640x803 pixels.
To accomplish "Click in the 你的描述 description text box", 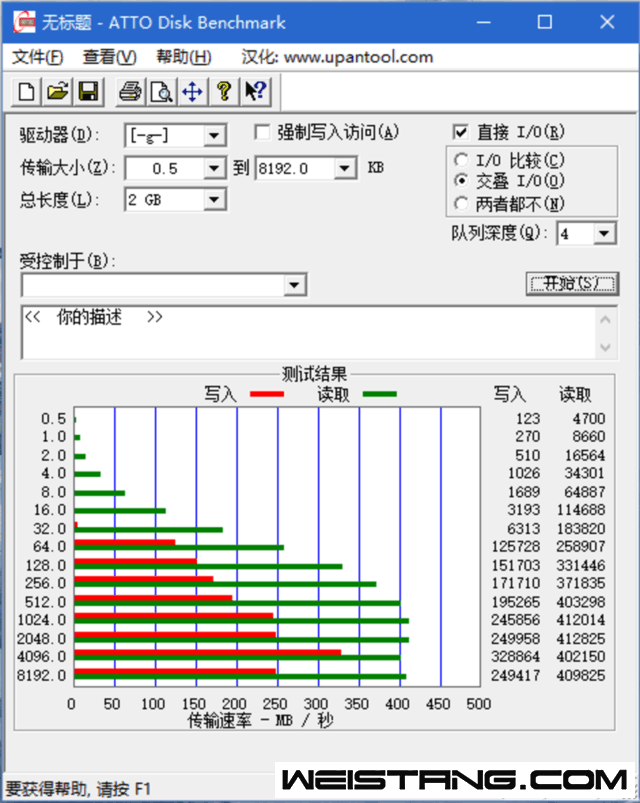I will [300, 332].
